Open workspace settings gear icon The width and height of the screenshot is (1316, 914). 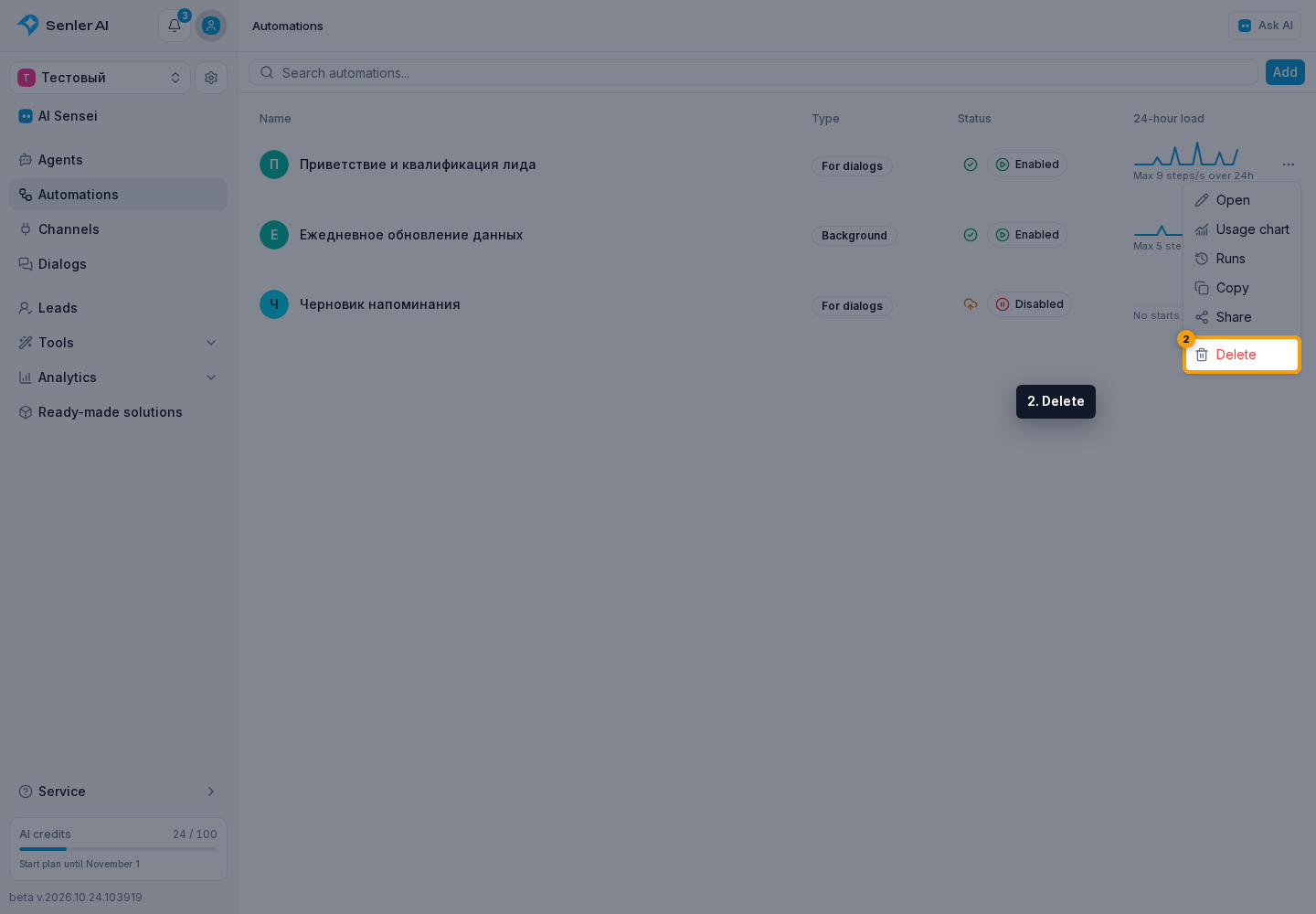point(211,78)
